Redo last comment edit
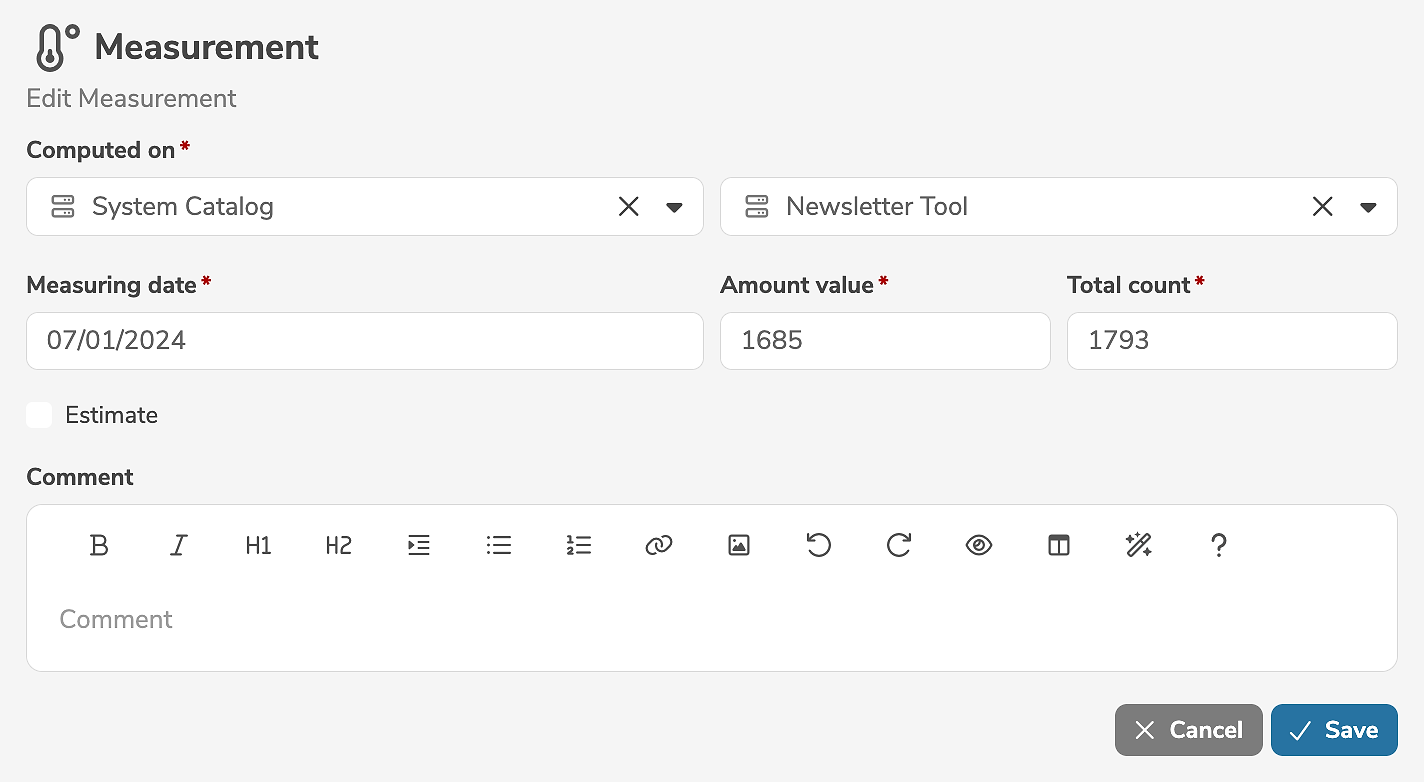Viewport: 1424px width, 782px height. (898, 545)
